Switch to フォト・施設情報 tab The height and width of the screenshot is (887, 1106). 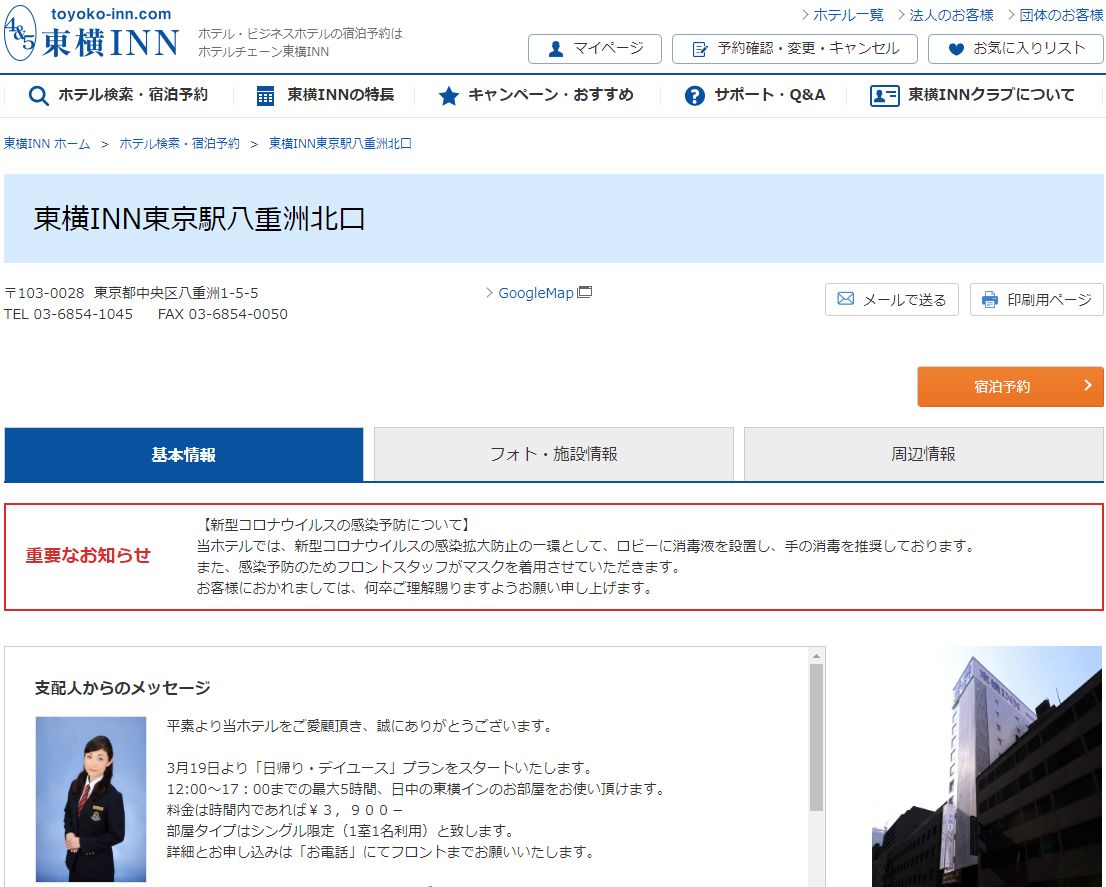click(x=554, y=455)
